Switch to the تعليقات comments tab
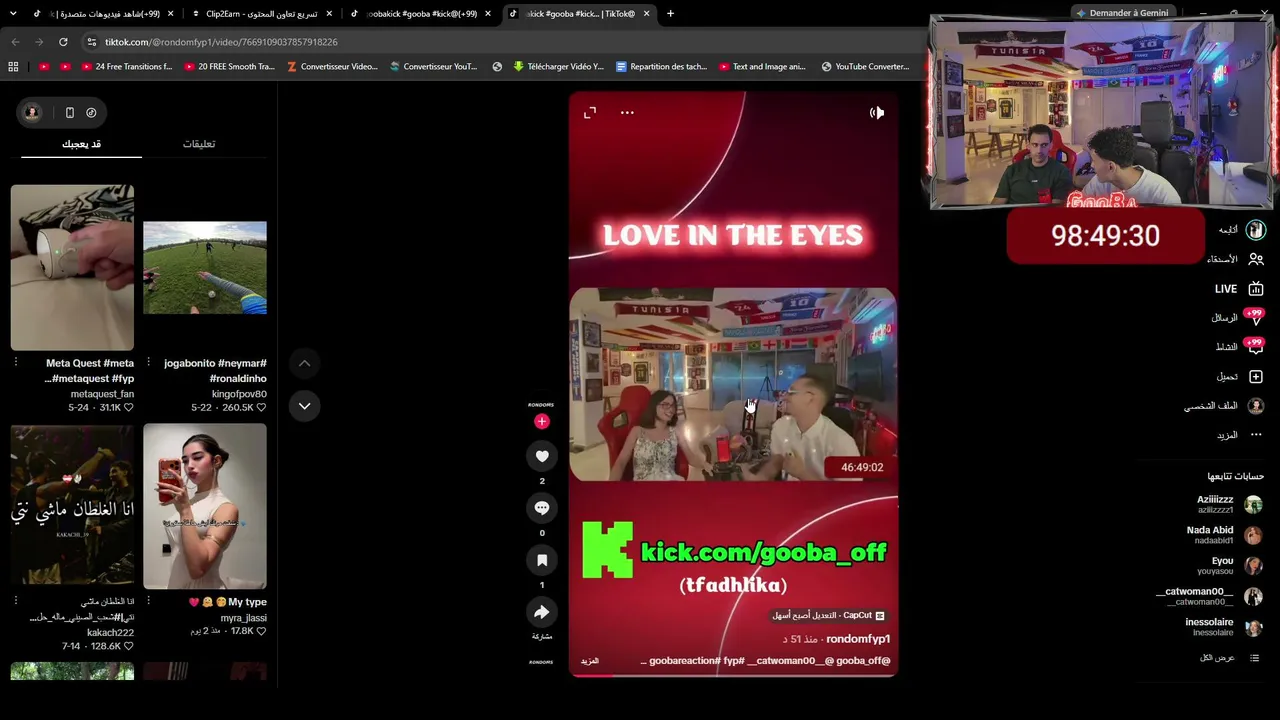1280x720 pixels. pyautogui.click(x=199, y=144)
